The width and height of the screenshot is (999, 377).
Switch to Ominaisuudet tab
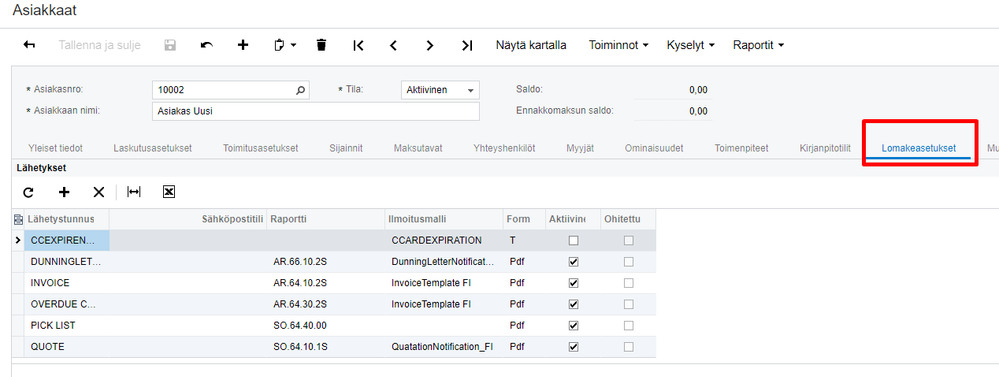pyautogui.click(x=654, y=148)
